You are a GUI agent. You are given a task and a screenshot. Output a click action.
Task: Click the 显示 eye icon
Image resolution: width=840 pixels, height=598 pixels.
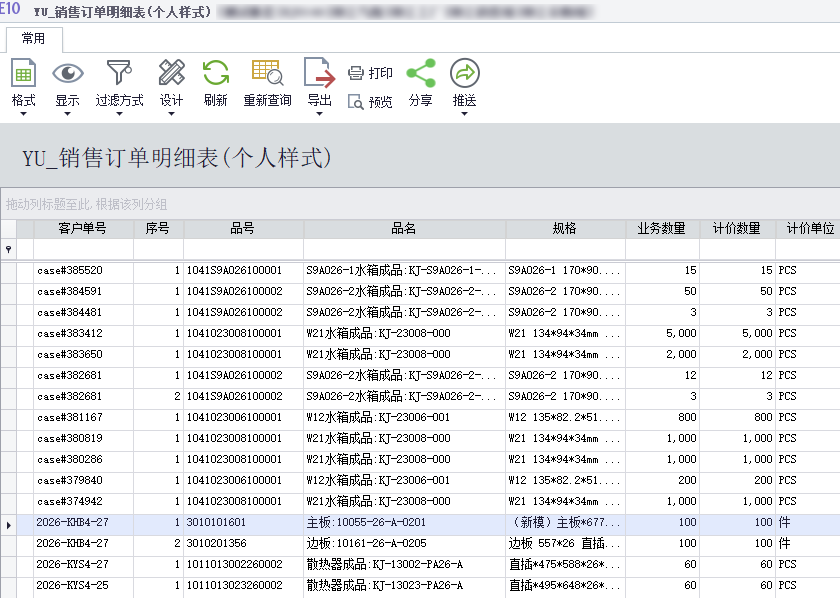tap(68, 73)
